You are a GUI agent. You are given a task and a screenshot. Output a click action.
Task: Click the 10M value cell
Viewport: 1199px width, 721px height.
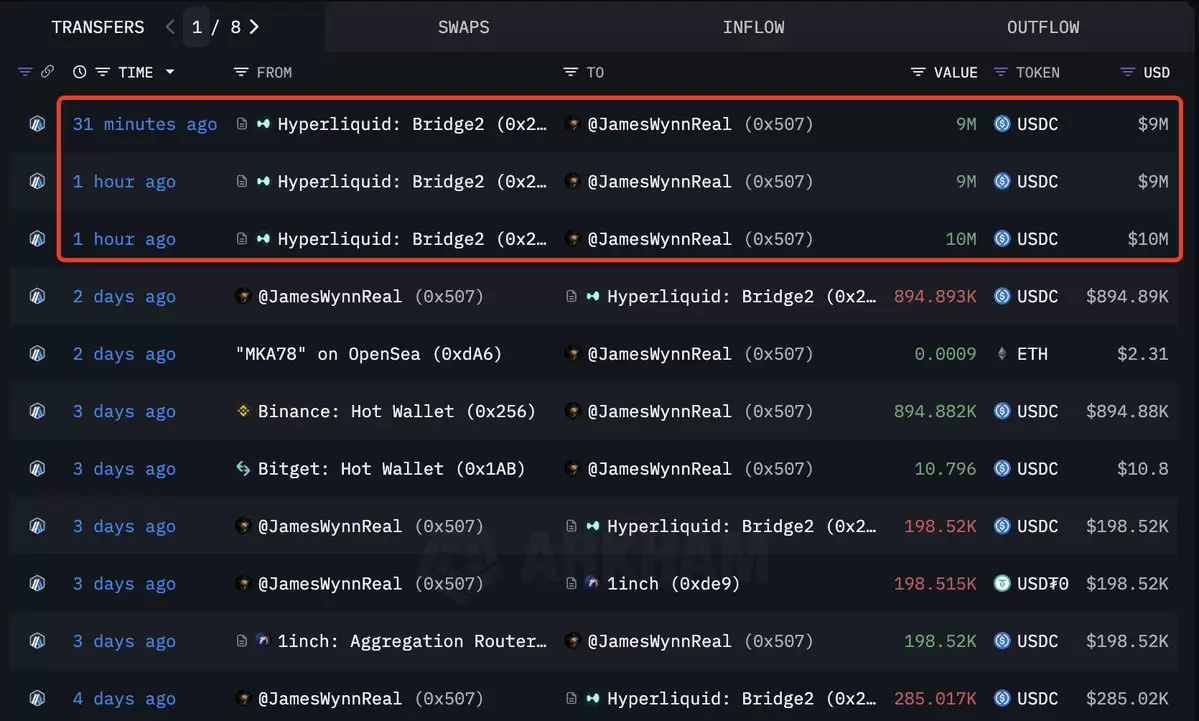pos(961,239)
